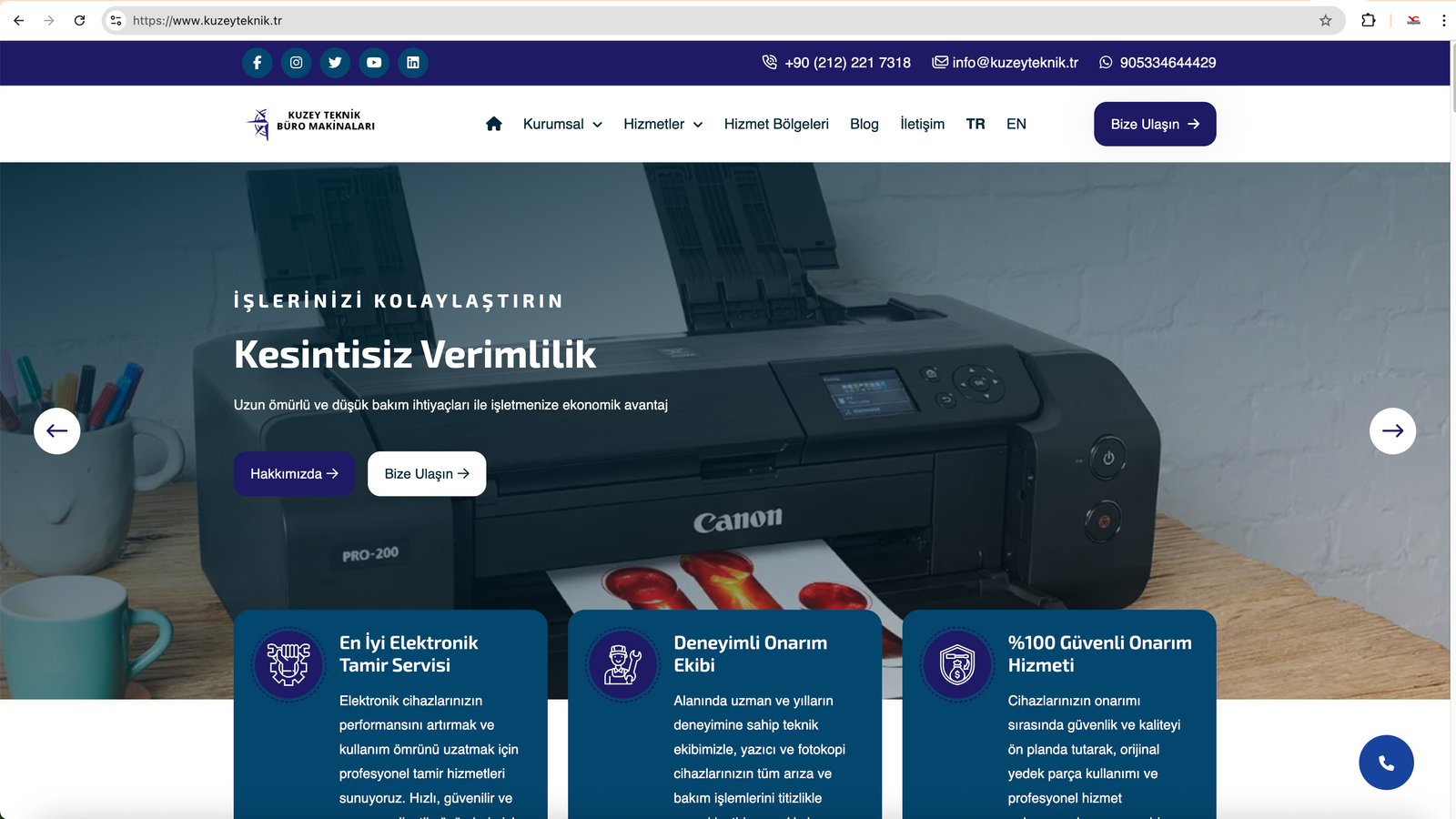Click 'En İyi Elektronik Tamir Servisi' heading

(x=409, y=653)
